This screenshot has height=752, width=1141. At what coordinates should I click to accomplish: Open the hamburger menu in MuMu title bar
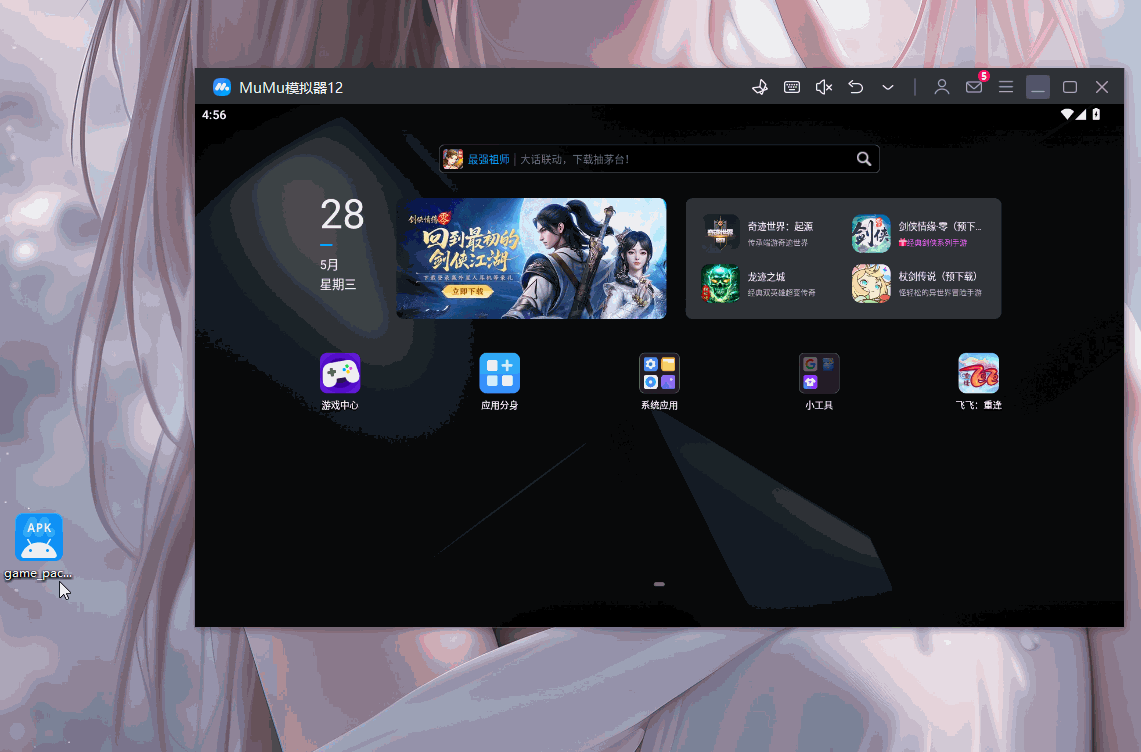click(1006, 87)
